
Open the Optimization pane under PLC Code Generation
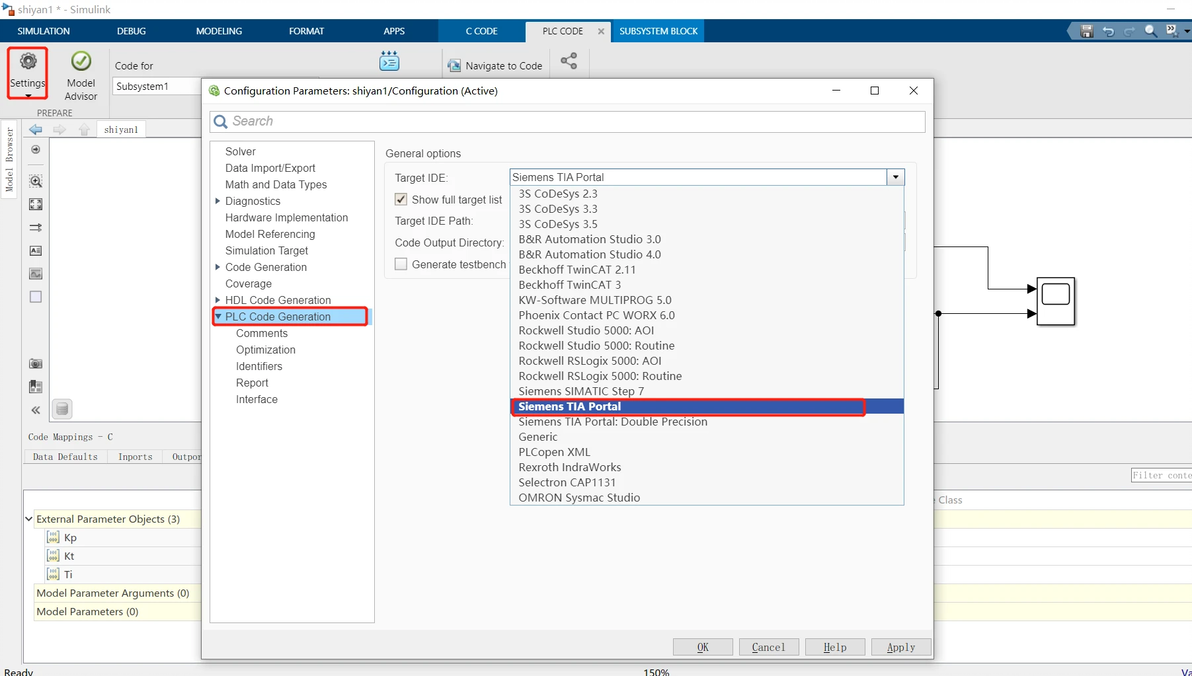[265, 350]
